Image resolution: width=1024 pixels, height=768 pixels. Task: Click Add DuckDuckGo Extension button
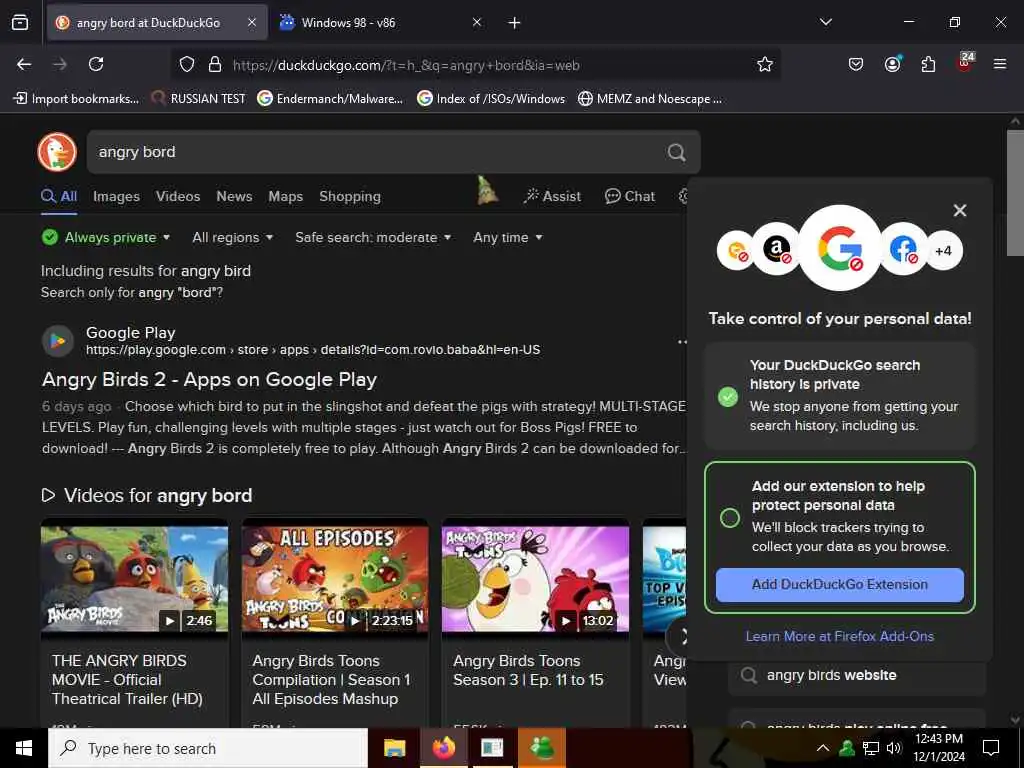pyautogui.click(x=840, y=584)
